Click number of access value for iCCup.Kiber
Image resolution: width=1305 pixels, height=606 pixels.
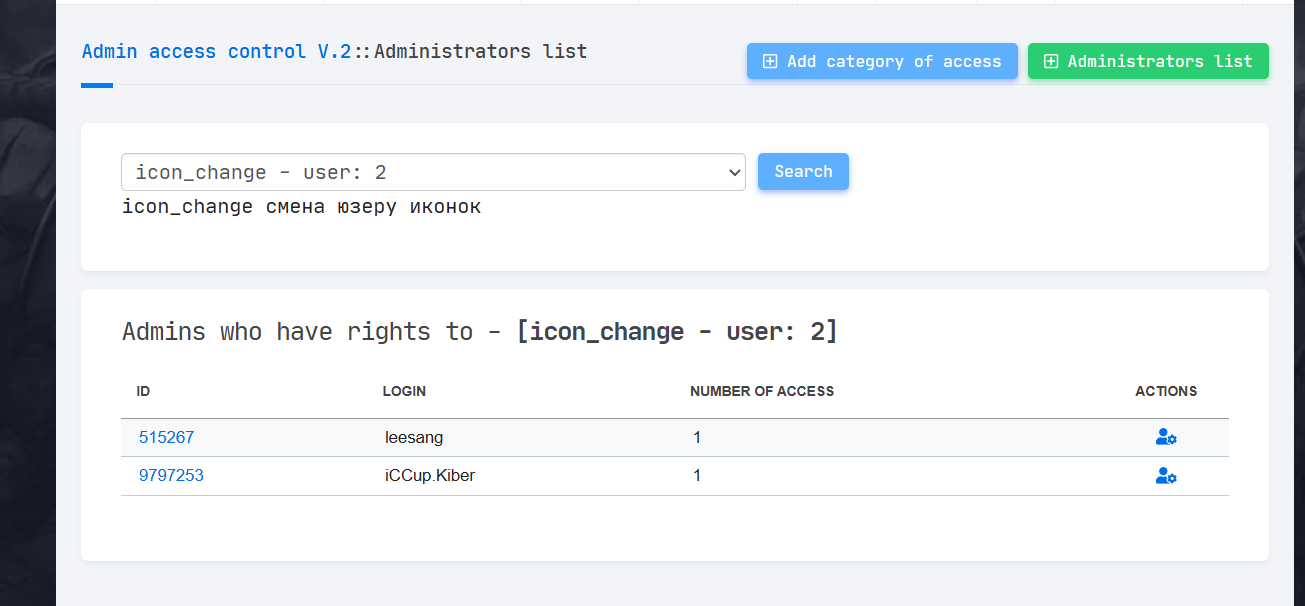point(697,476)
